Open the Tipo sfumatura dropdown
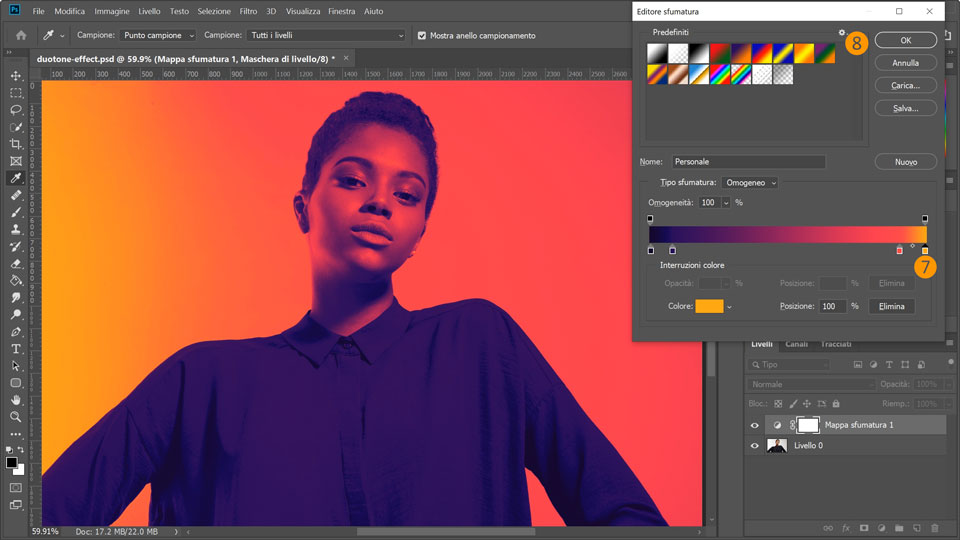This screenshot has height=540, width=960. 749,183
